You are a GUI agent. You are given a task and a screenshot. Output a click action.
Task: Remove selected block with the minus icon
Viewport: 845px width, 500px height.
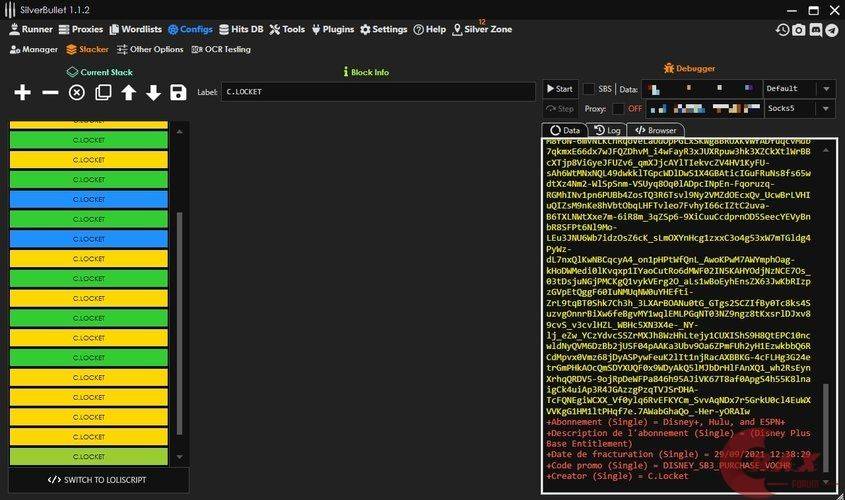50,93
